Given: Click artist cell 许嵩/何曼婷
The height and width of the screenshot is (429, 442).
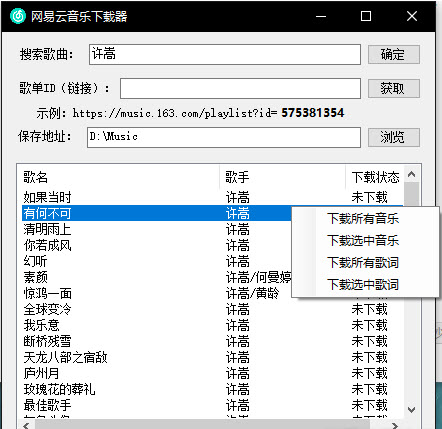Looking at the screenshot, I should [259, 277].
